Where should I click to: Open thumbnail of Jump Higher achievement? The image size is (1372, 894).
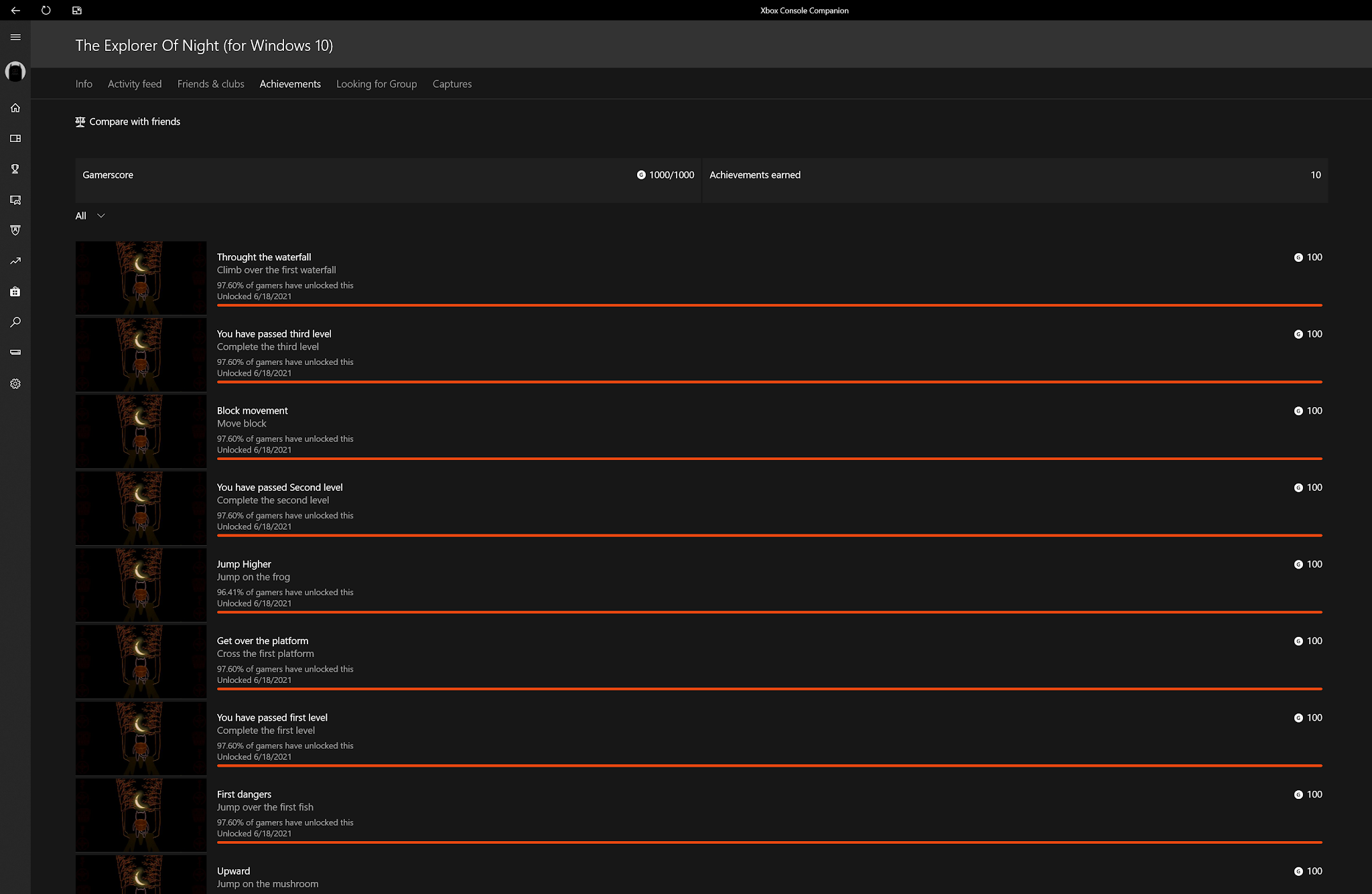(141, 585)
